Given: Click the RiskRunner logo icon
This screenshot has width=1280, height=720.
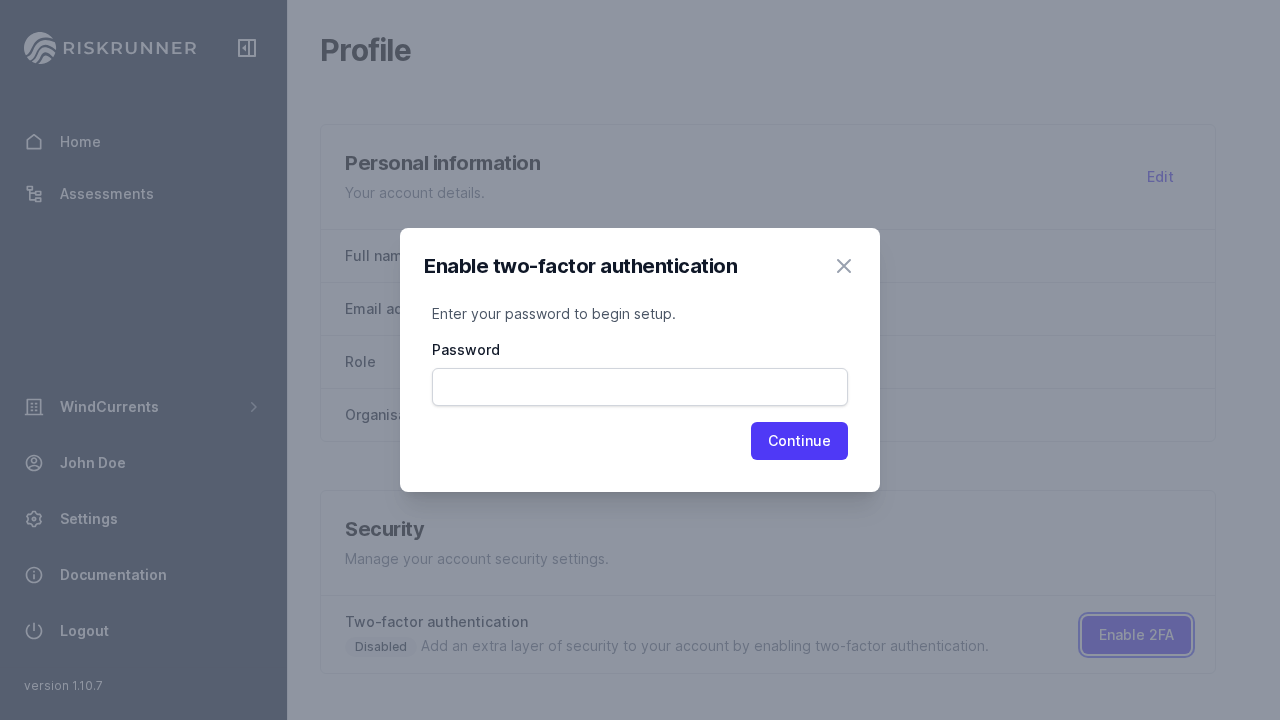Looking at the screenshot, I should (x=40, y=48).
